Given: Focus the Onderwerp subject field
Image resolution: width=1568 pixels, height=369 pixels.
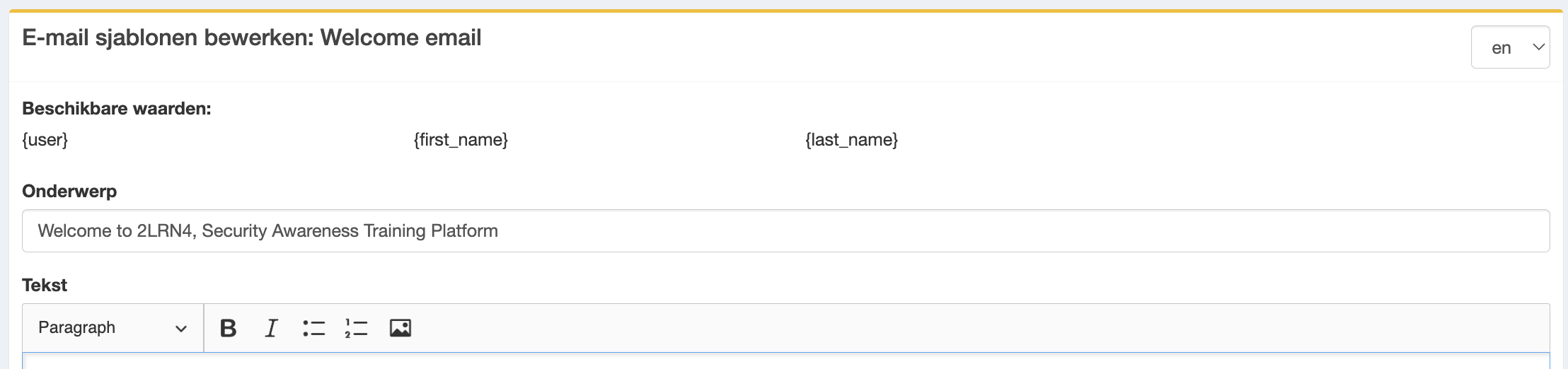Looking at the screenshot, I should click(x=785, y=230).
